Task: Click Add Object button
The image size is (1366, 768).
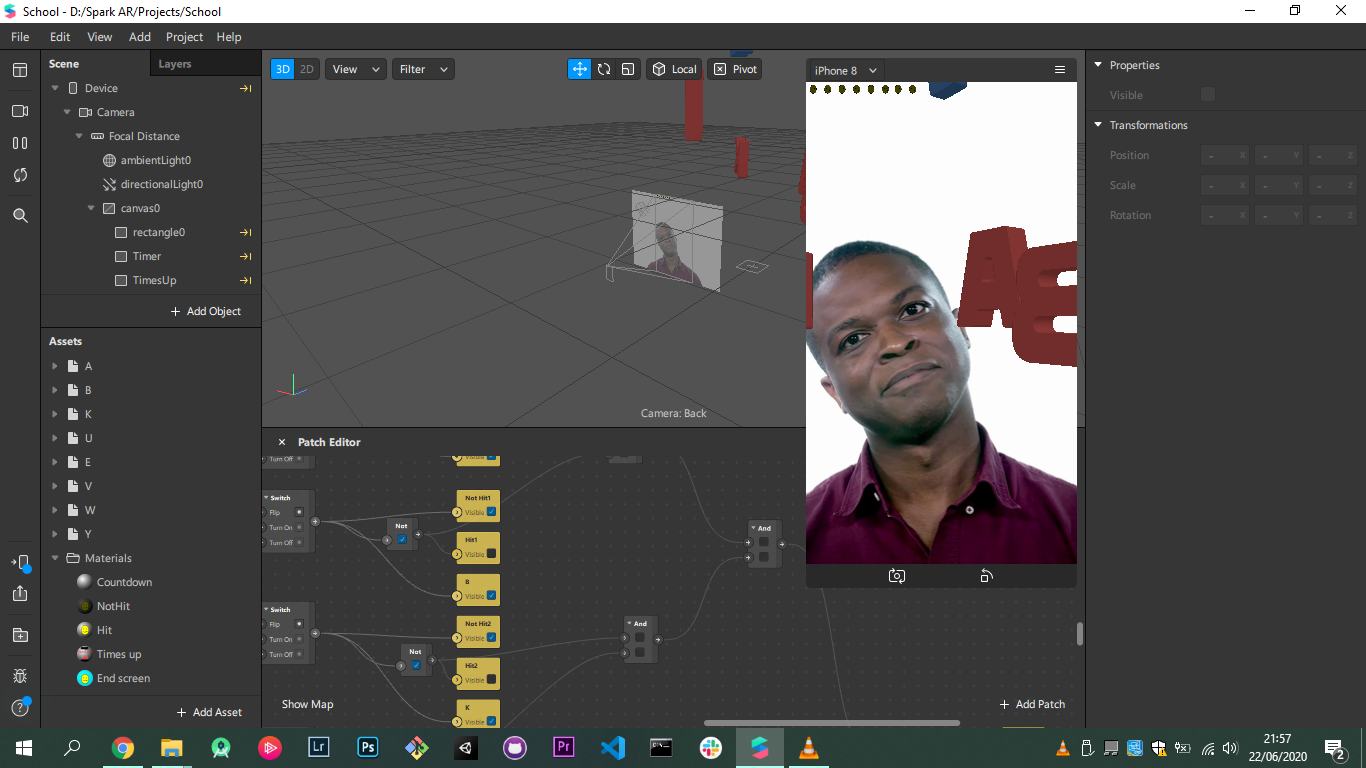Action: click(206, 311)
